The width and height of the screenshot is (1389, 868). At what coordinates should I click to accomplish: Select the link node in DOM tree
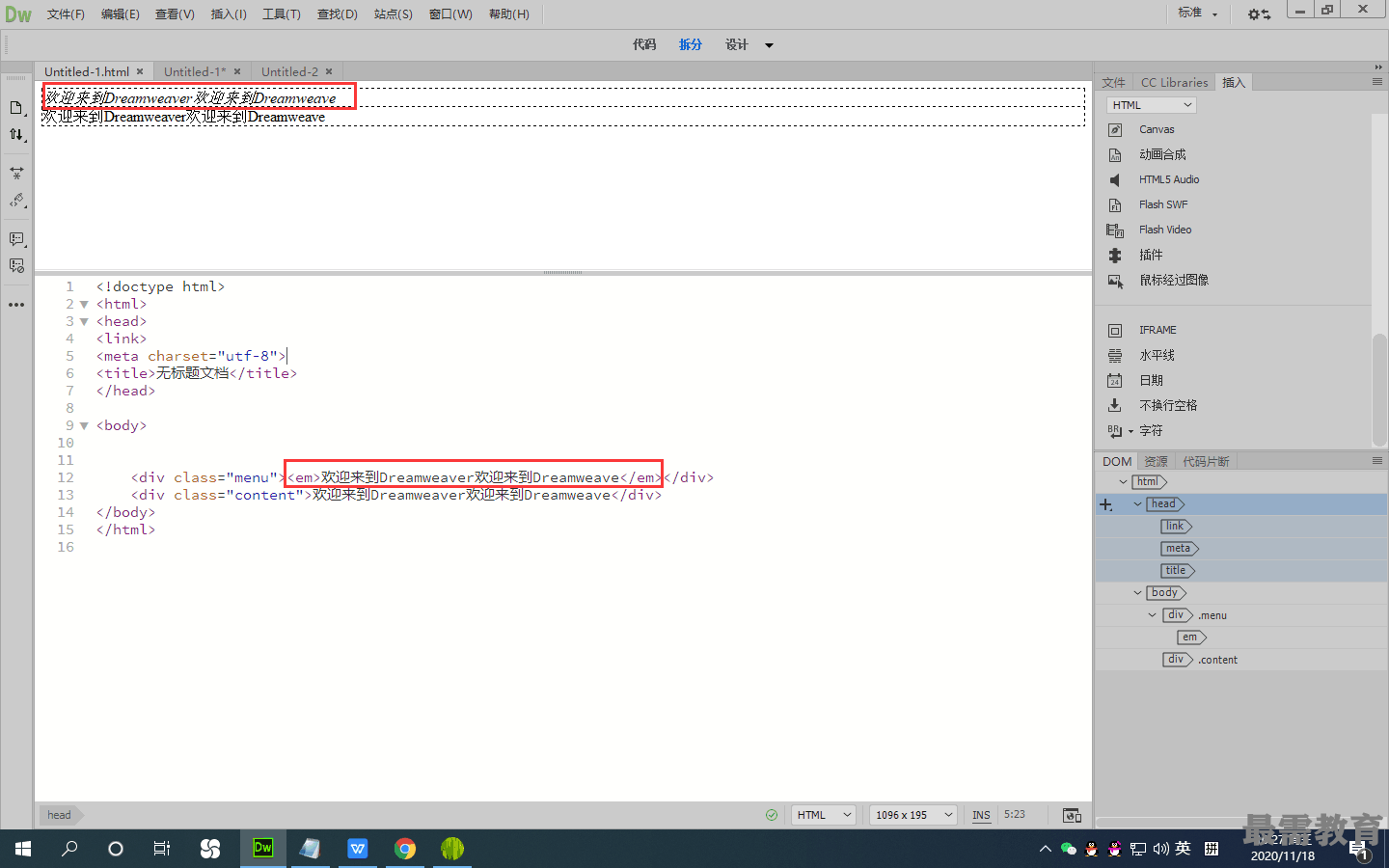1176,527
